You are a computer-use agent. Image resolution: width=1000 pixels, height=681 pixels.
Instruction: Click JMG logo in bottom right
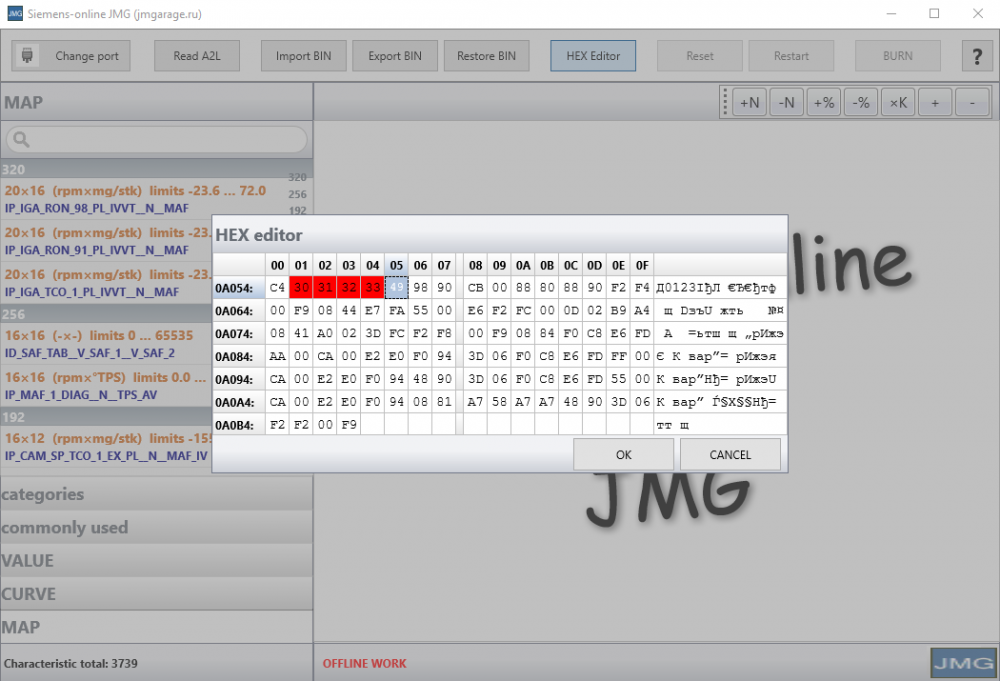pyautogui.click(x=963, y=664)
